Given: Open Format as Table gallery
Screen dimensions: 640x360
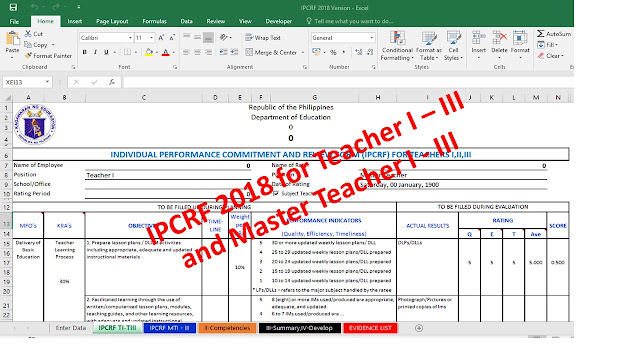Looking at the screenshot, I should 429,46.
